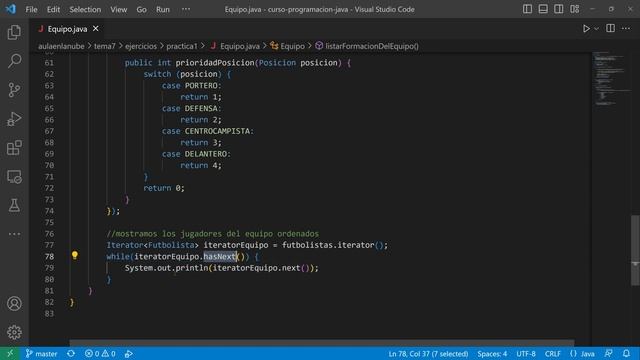Open the Go menu
Screen dimensions: 640x360
(x=141, y=9)
